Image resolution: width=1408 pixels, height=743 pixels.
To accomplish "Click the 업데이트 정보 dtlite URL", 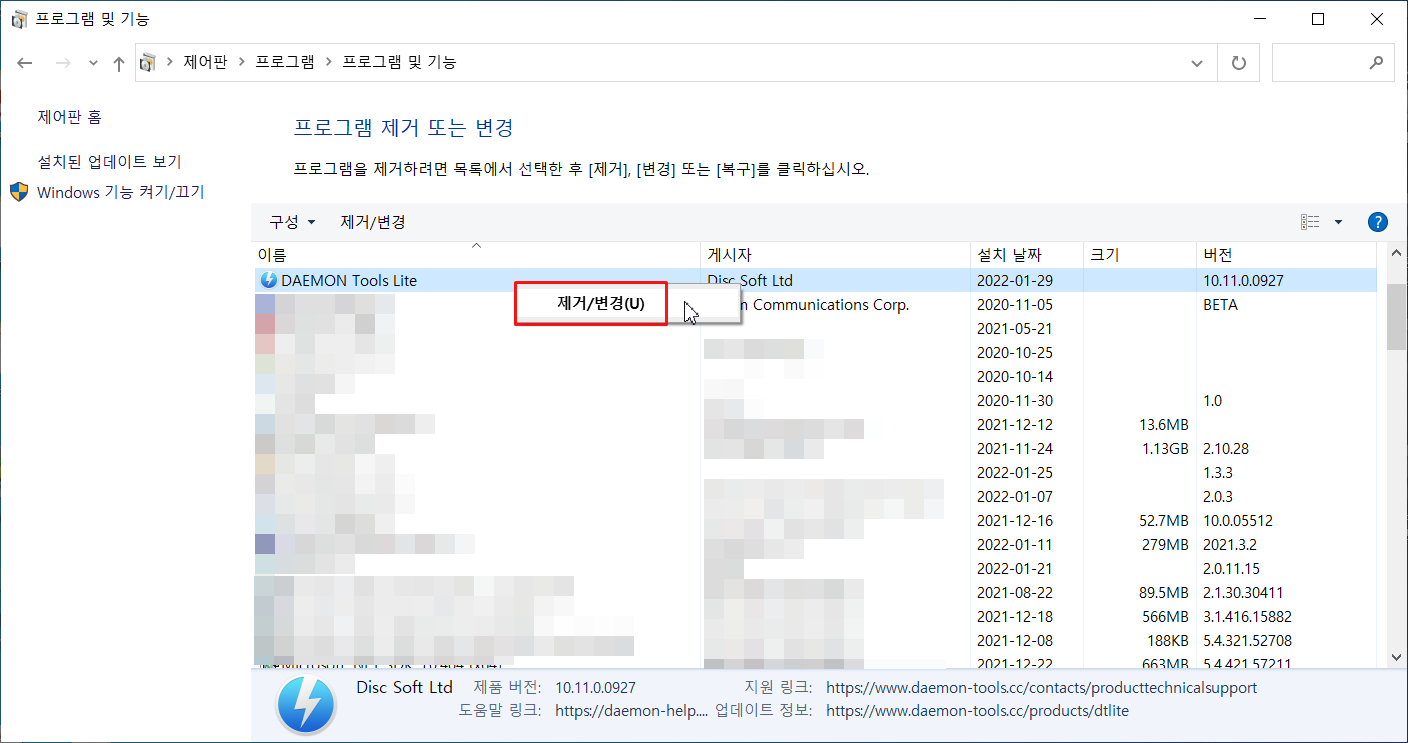I will coord(977,711).
